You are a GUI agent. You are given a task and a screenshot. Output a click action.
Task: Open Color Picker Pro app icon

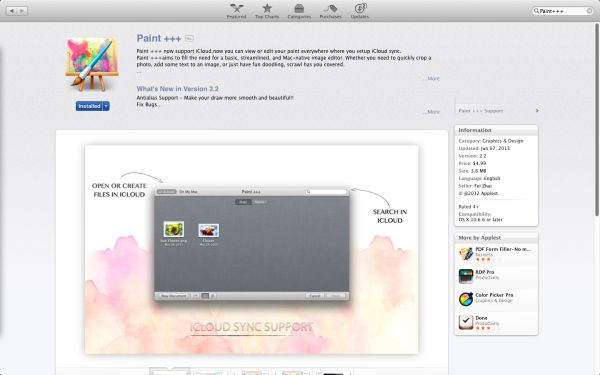(x=466, y=299)
